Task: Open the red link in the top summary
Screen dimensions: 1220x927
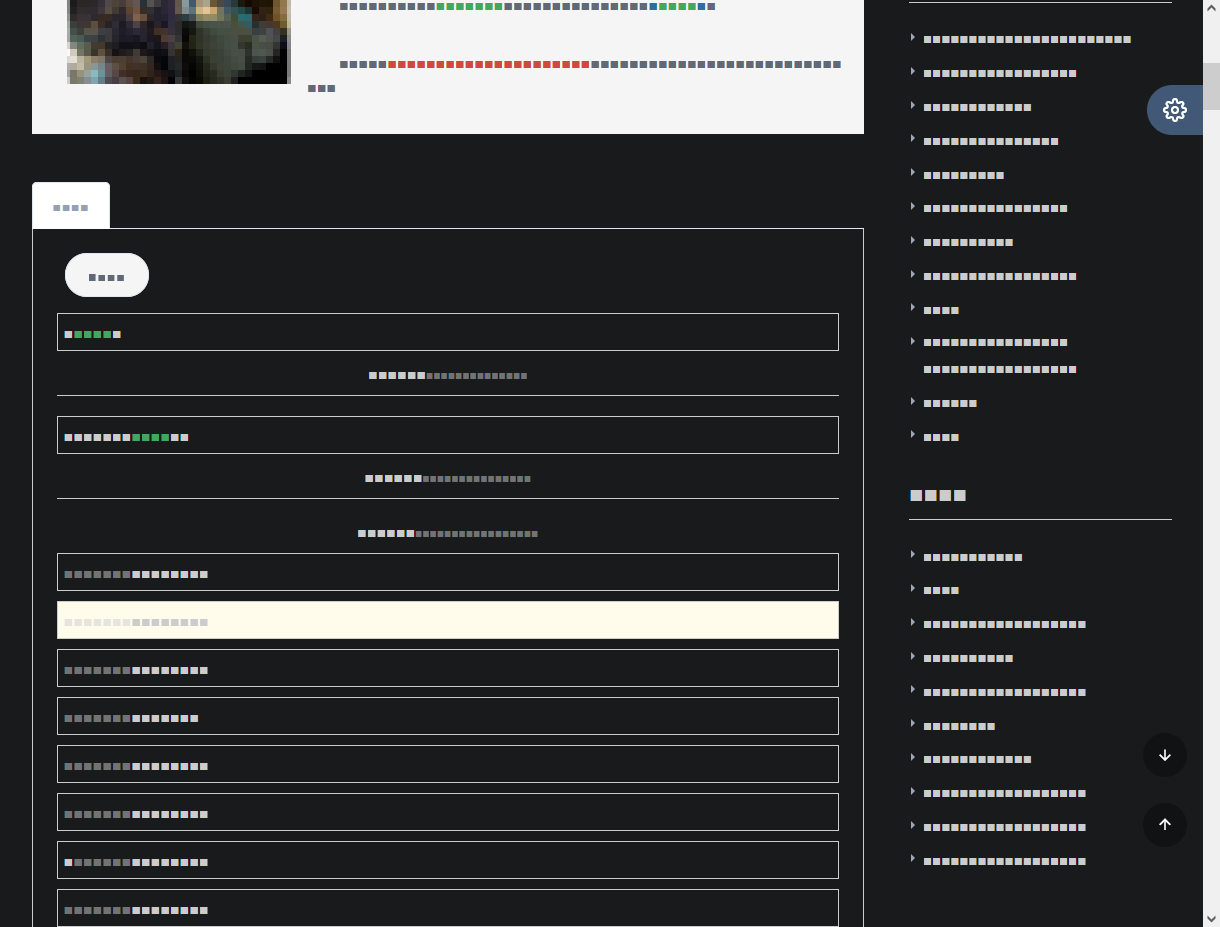Action: tap(488, 64)
